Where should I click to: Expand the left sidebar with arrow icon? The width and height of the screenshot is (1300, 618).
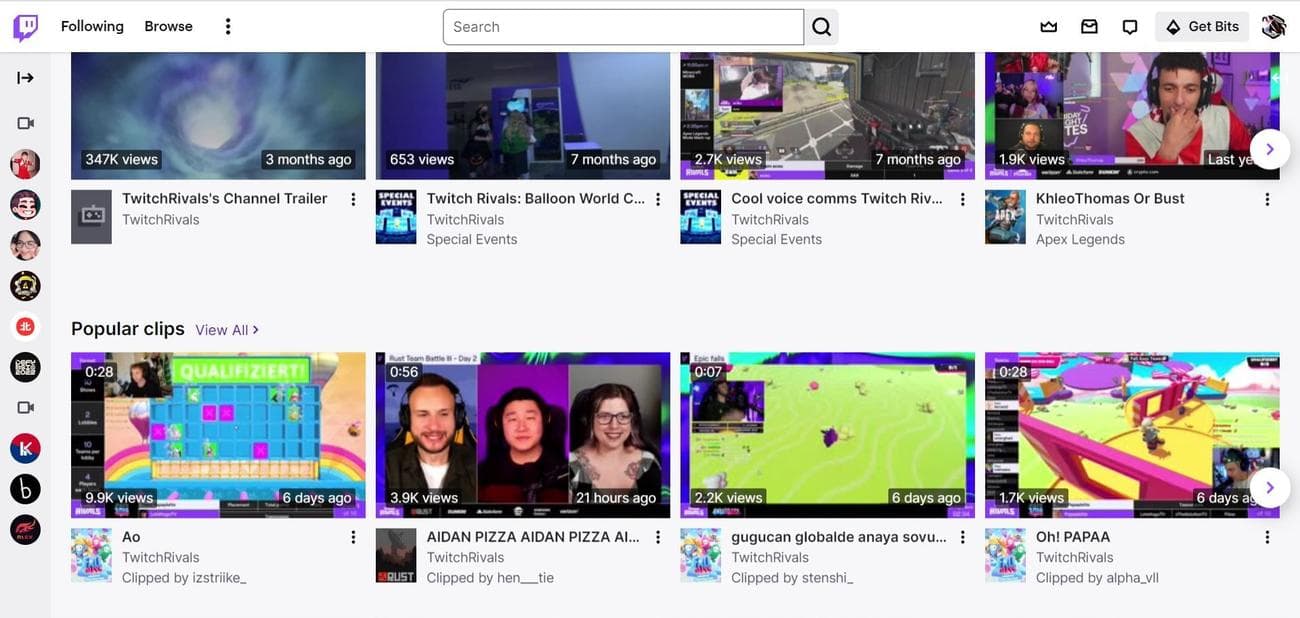click(25, 78)
